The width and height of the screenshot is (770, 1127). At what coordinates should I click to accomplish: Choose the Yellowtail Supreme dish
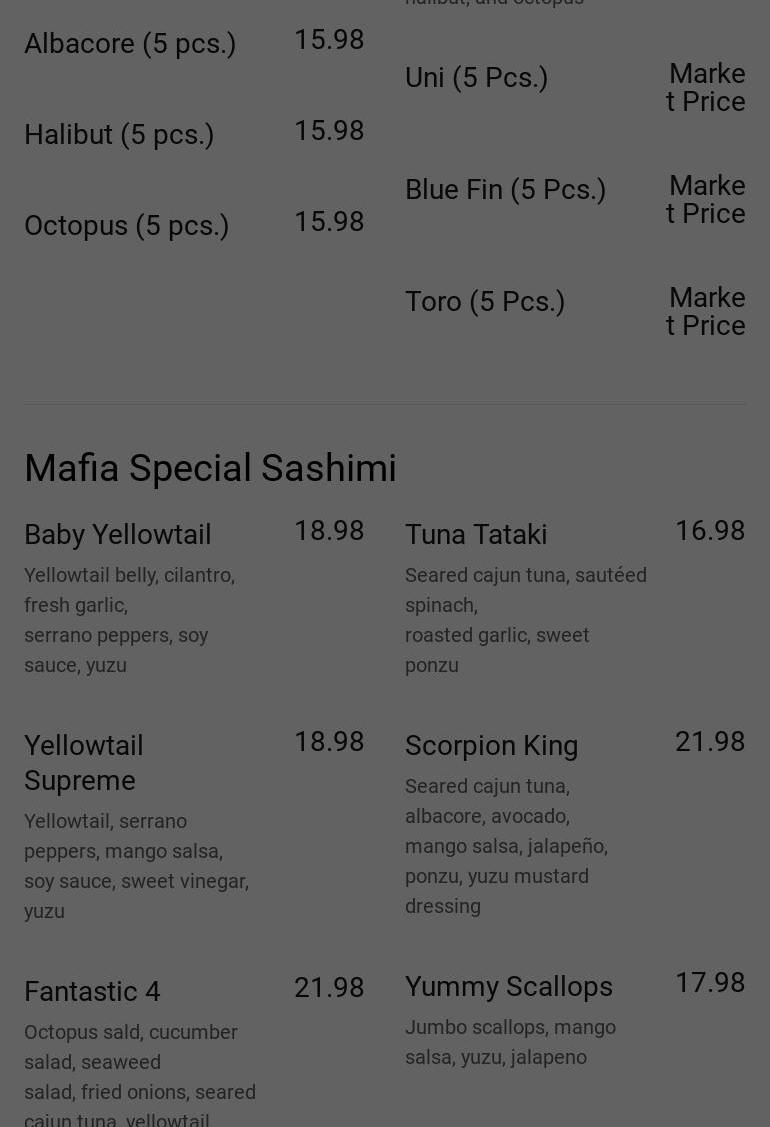coord(84,762)
